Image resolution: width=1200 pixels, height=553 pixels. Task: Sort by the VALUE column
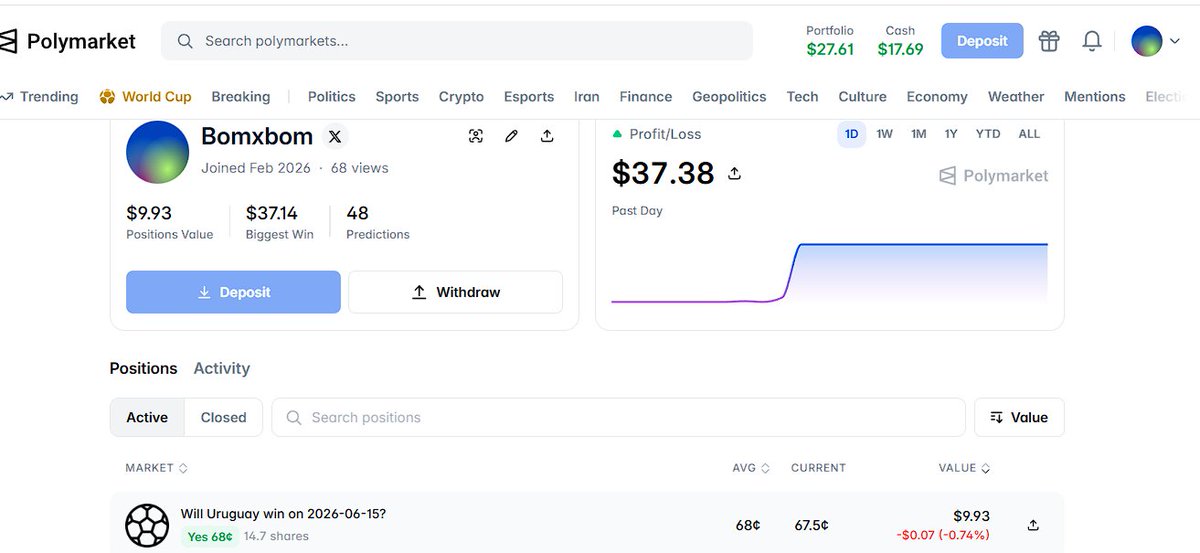click(964, 468)
